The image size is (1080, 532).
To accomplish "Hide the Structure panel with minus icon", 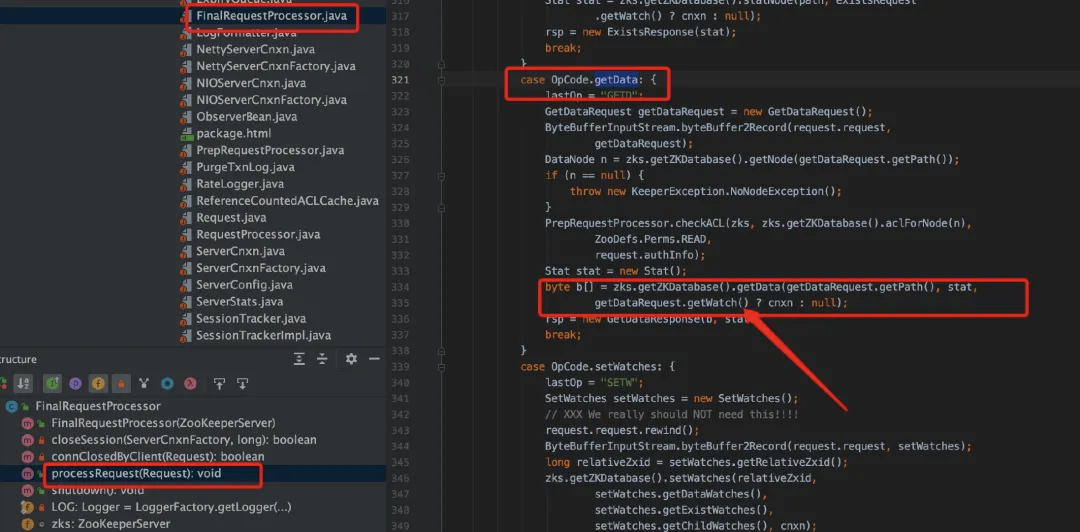I will point(374,359).
